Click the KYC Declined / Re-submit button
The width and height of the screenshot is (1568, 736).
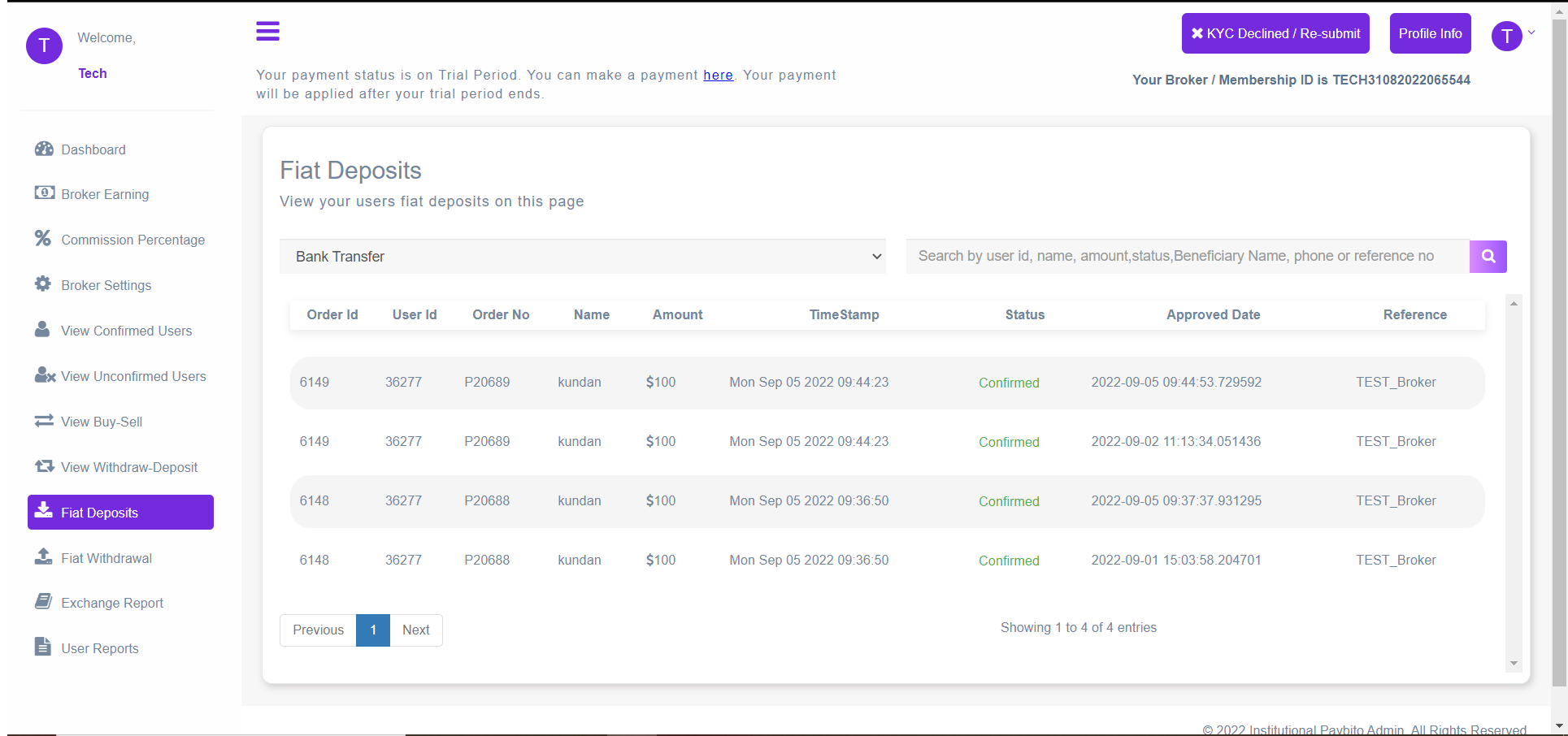[1275, 33]
